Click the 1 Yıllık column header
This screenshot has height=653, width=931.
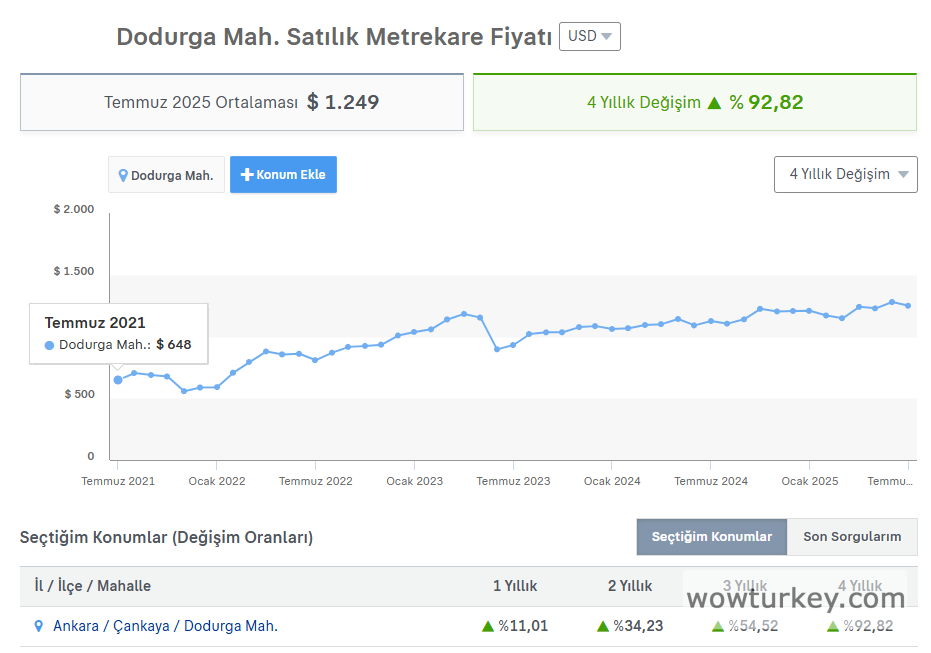(x=515, y=586)
